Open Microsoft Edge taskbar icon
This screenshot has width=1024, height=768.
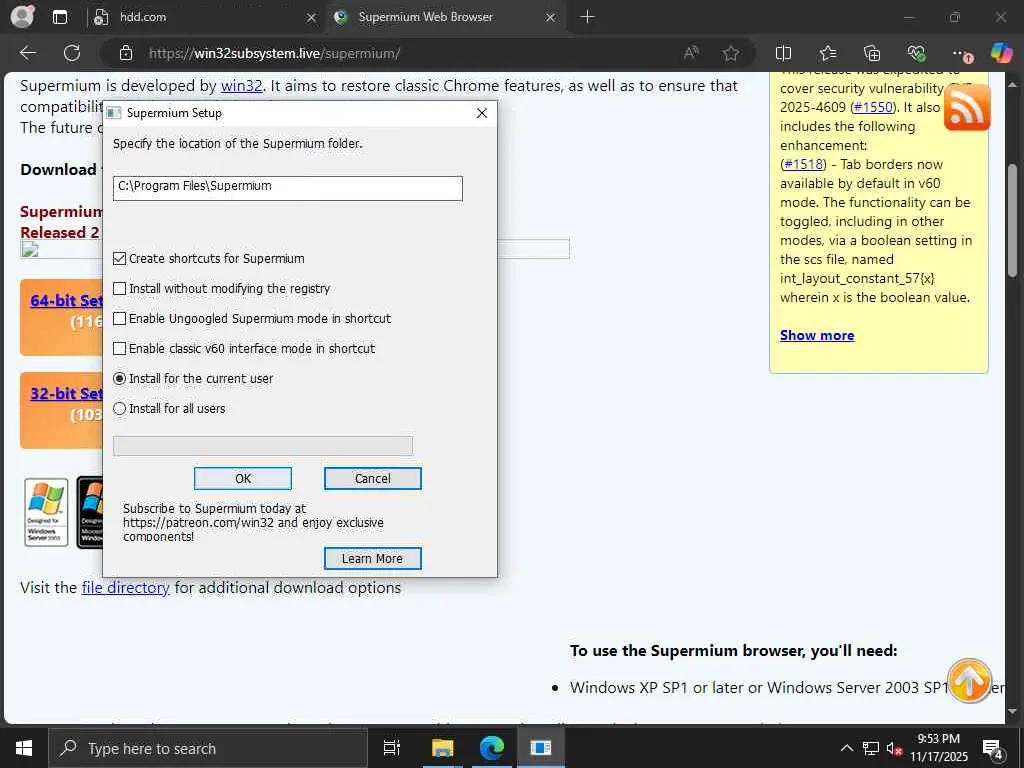pos(492,748)
